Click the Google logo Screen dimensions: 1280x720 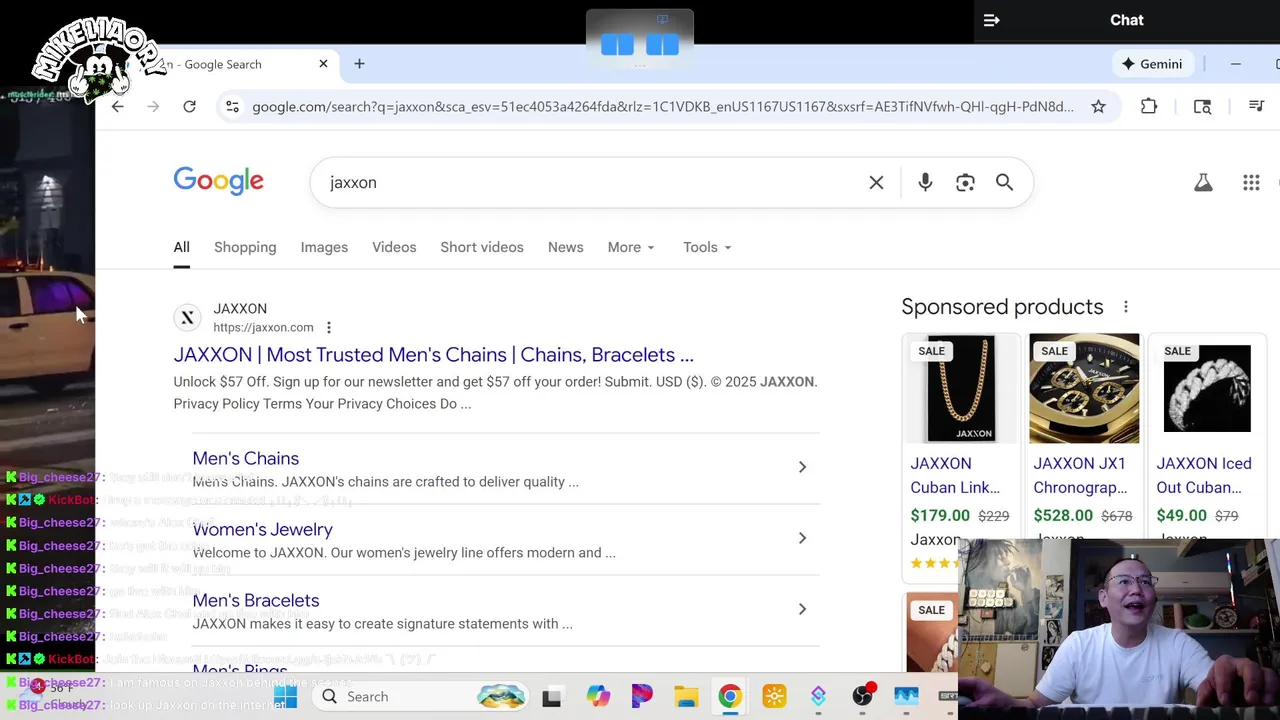(x=218, y=181)
